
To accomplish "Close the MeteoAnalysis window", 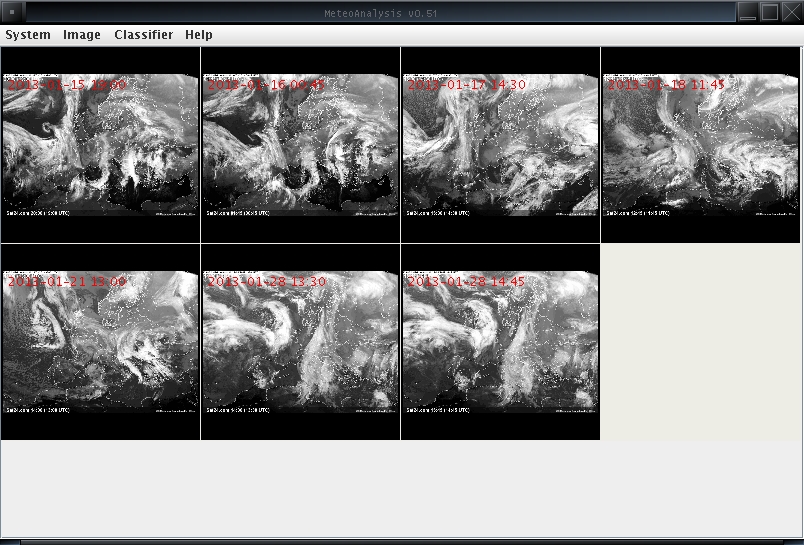I will click(x=791, y=12).
